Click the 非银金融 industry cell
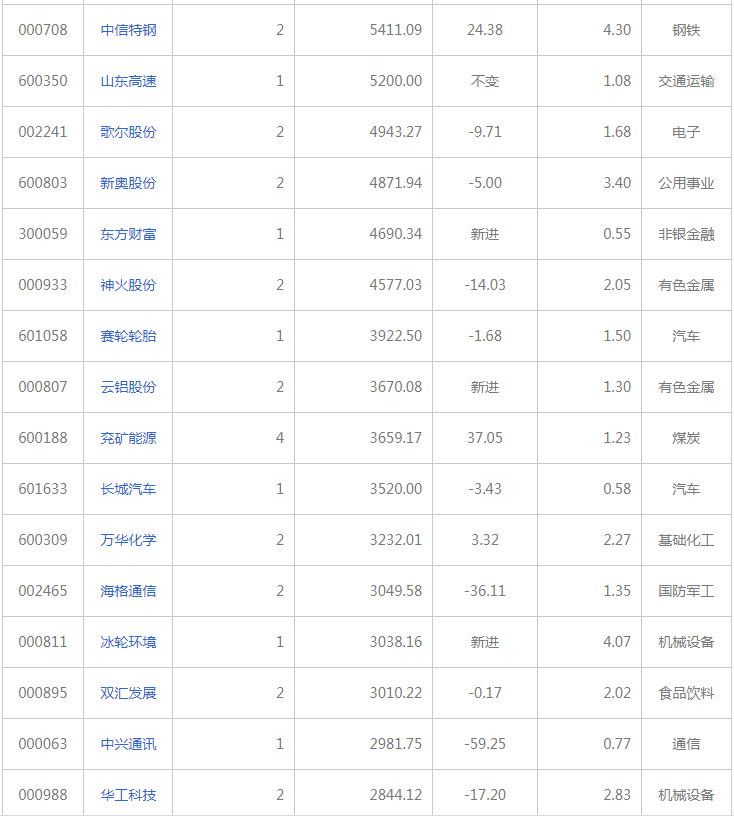Viewport: 734px width, 816px height. [x=686, y=234]
